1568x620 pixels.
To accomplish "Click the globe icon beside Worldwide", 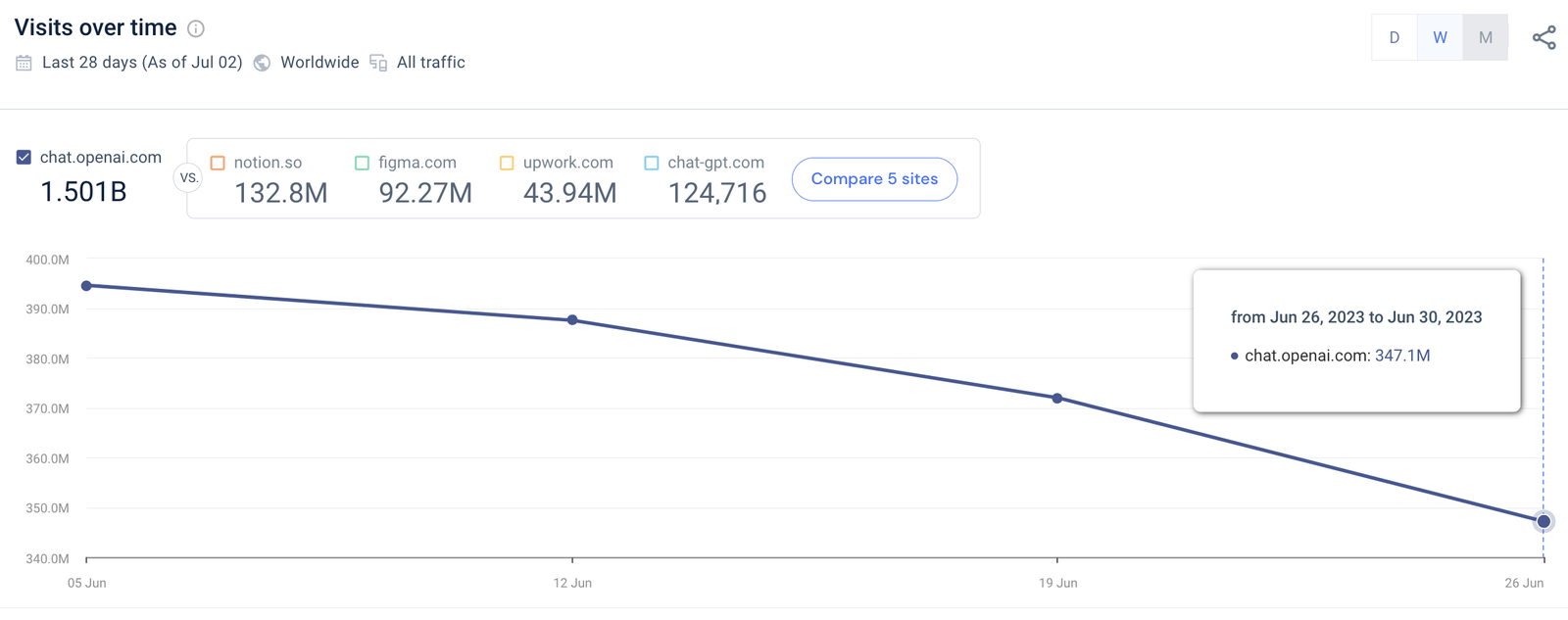I will 262,63.
